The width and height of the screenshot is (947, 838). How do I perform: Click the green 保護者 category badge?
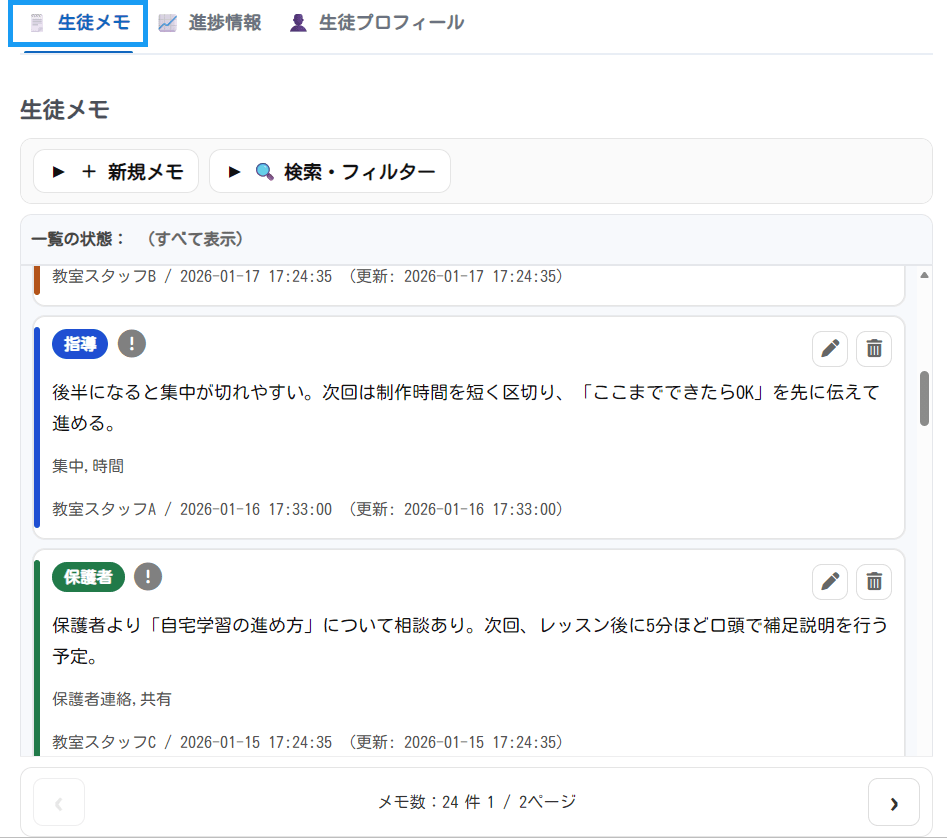tap(88, 577)
